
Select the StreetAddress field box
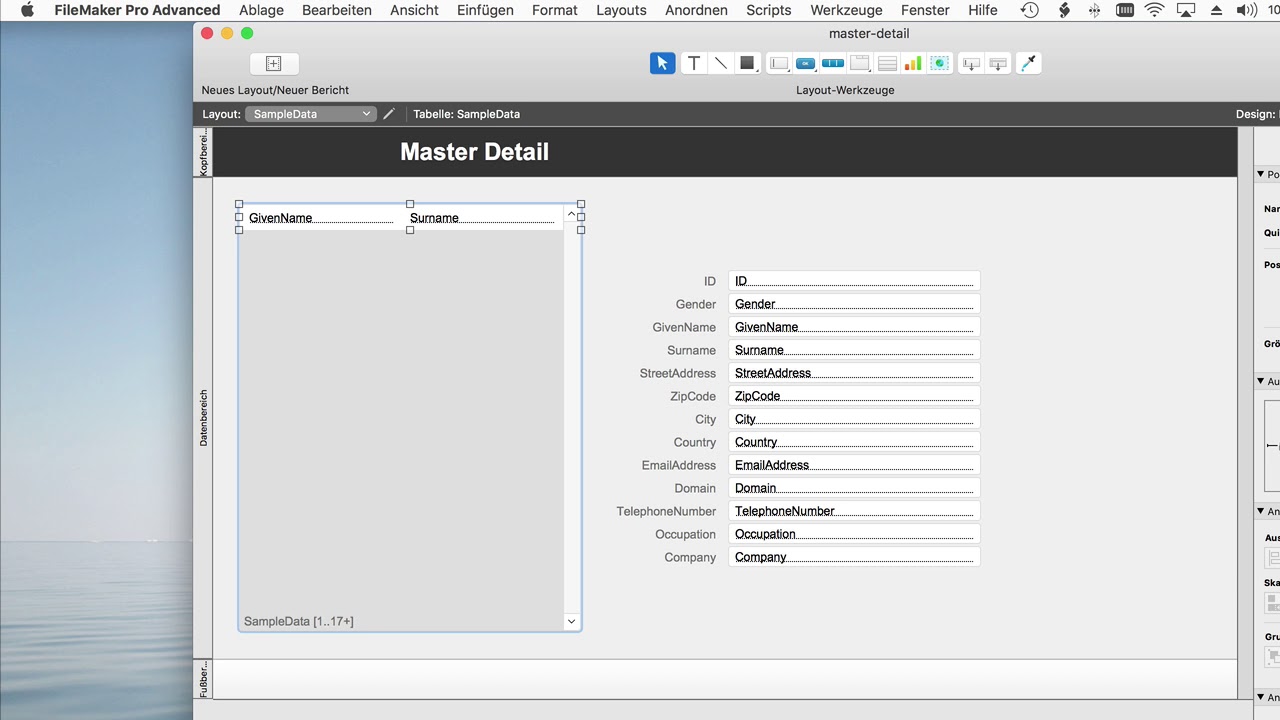pyautogui.click(x=854, y=373)
